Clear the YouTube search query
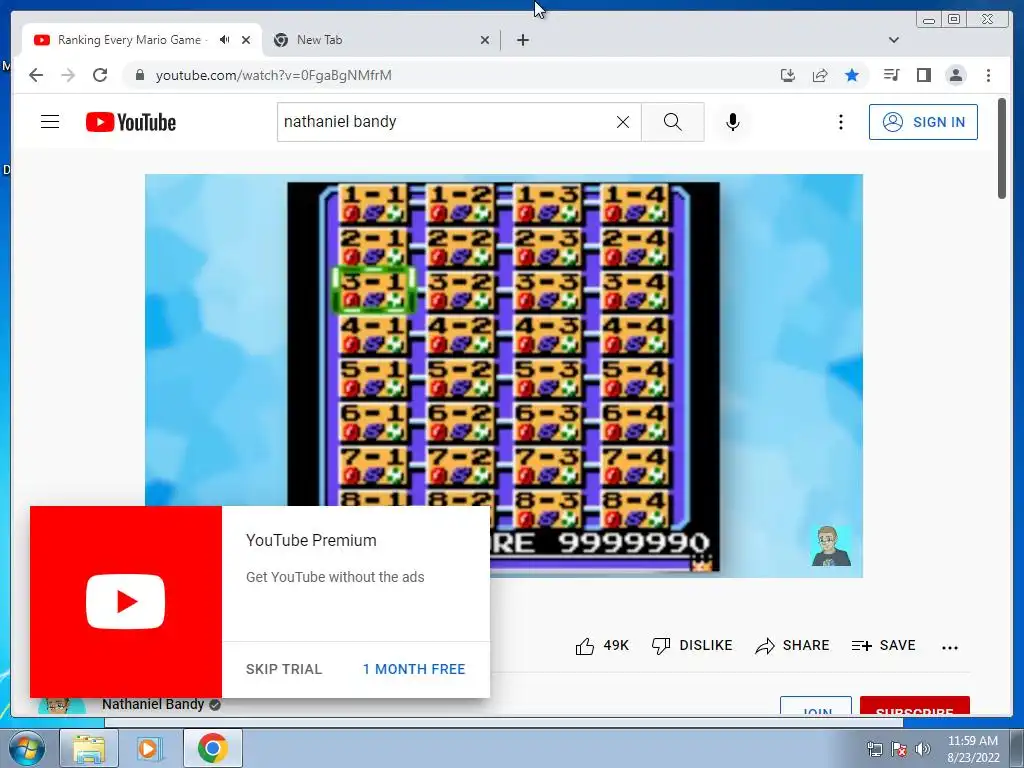Image resolution: width=1024 pixels, height=768 pixels. coord(623,121)
